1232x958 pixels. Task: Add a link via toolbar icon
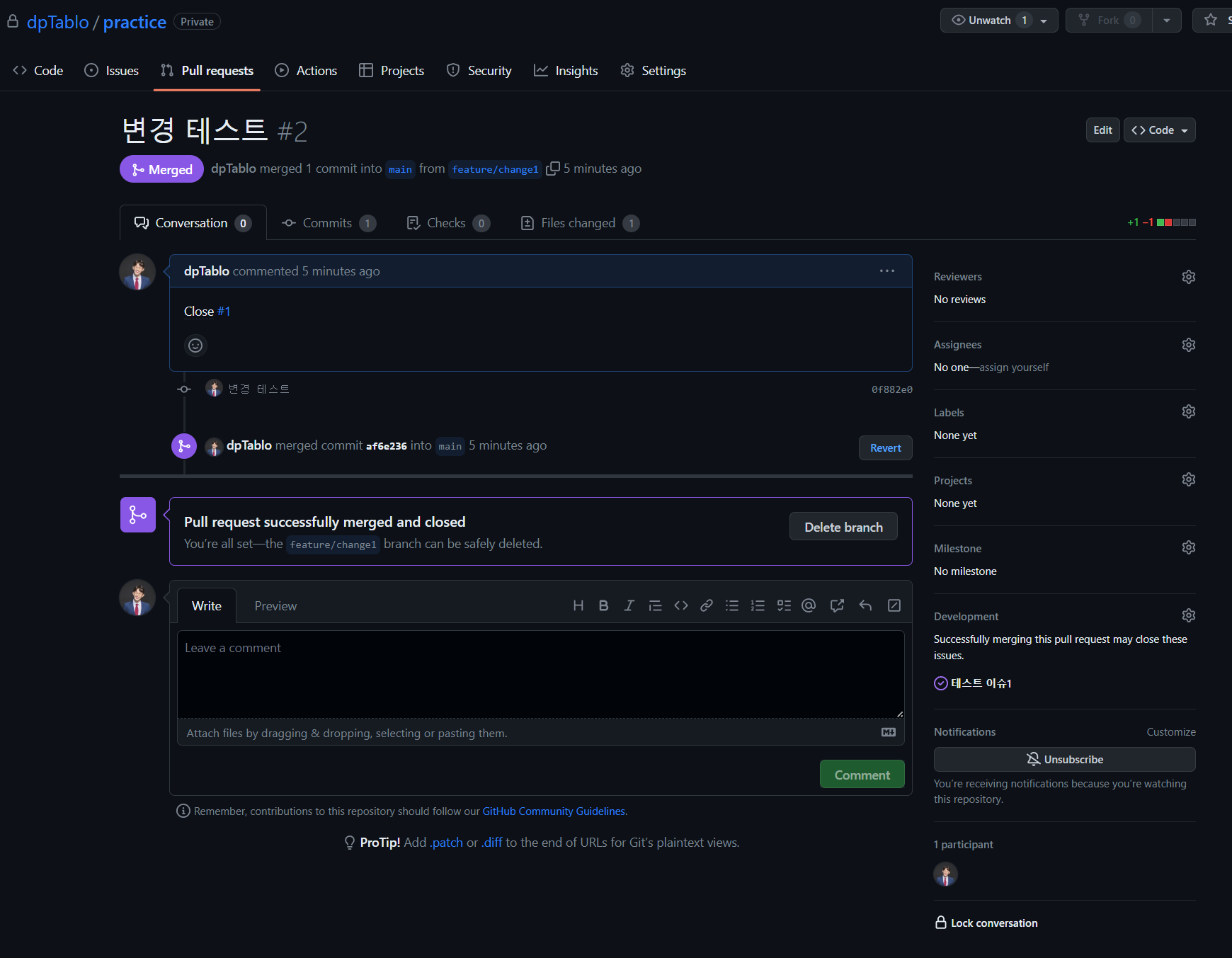pyautogui.click(x=707, y=605)
